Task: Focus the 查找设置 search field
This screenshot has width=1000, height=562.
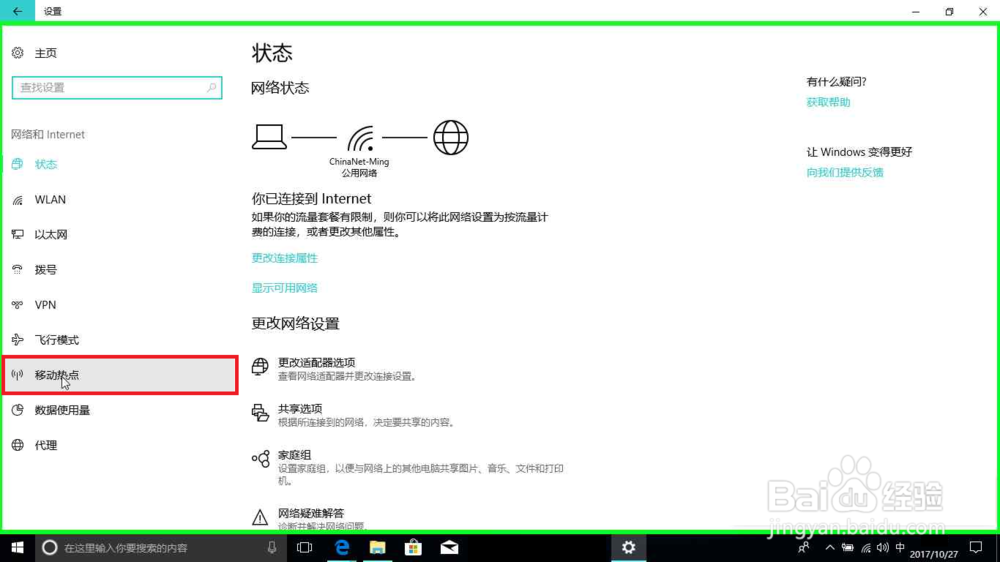Action: pos(117,87)
